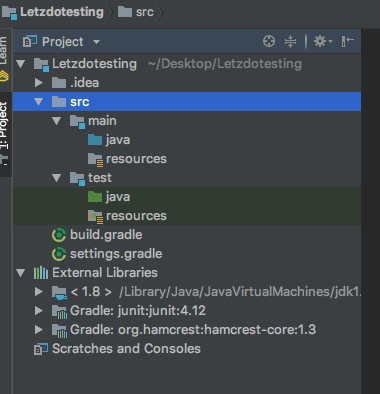Image resolution: width=380 pixels, height=394 pixels.
Task: Click the src folder icon in breadcrumb
Action: click(x=125, y=12)
